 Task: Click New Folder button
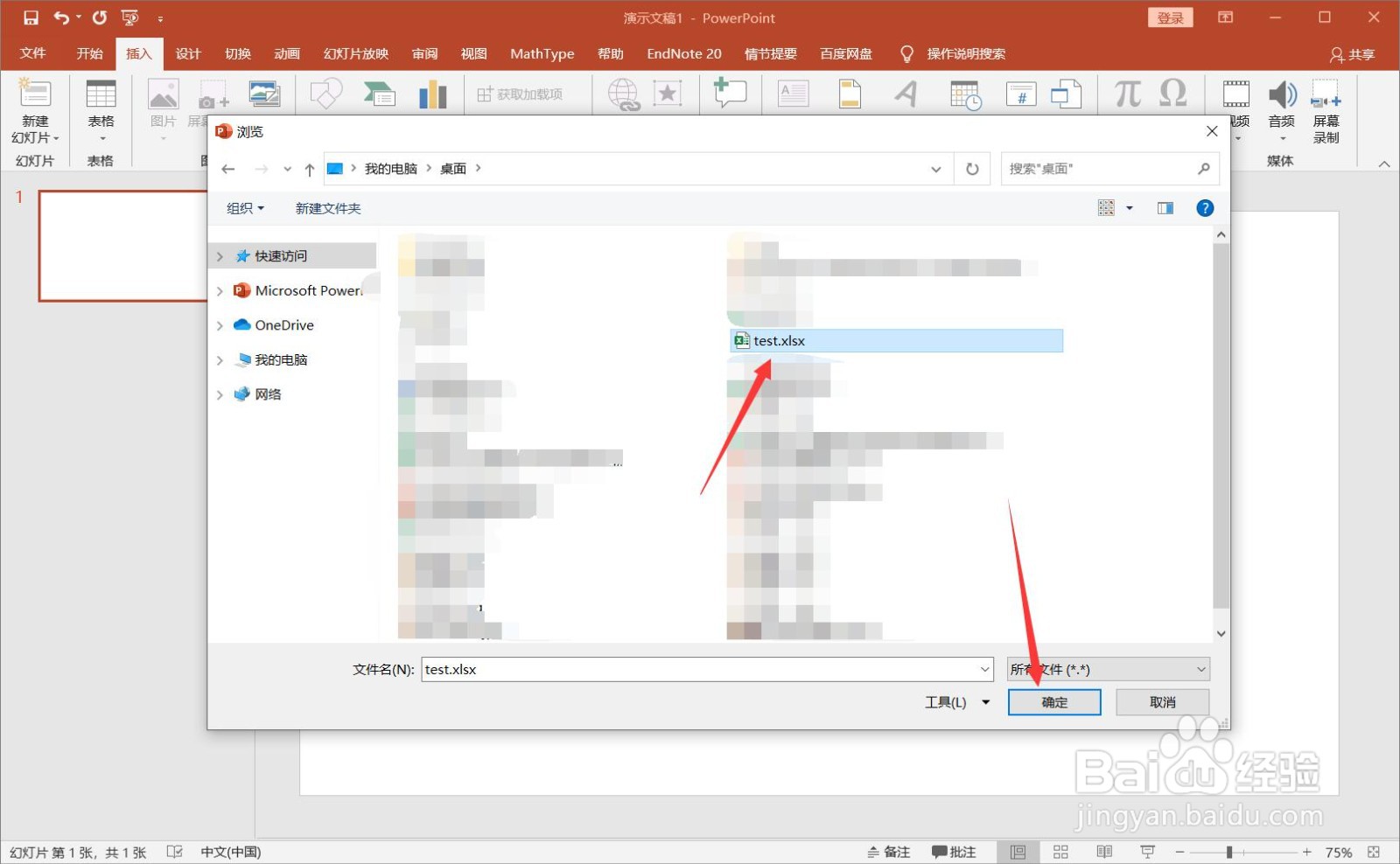[x=328, y=208]
